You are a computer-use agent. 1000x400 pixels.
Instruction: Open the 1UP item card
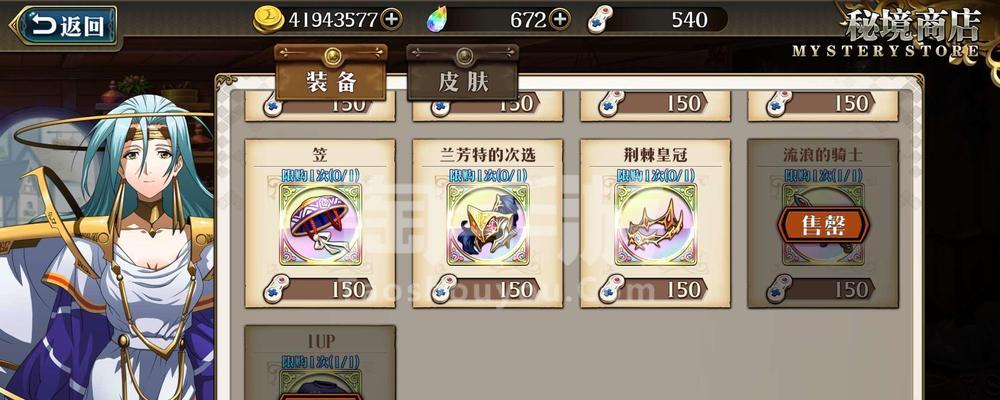320,362
